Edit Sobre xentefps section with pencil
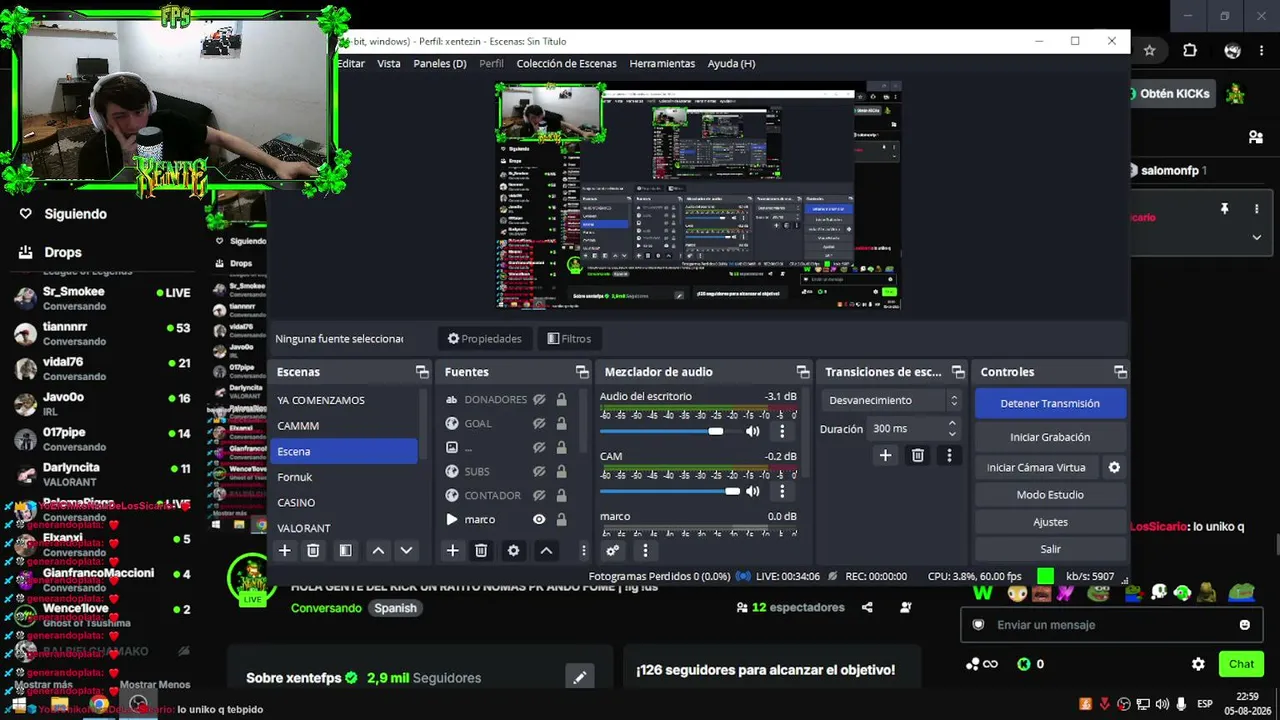1280x720 pixels. tap(579, 677)
